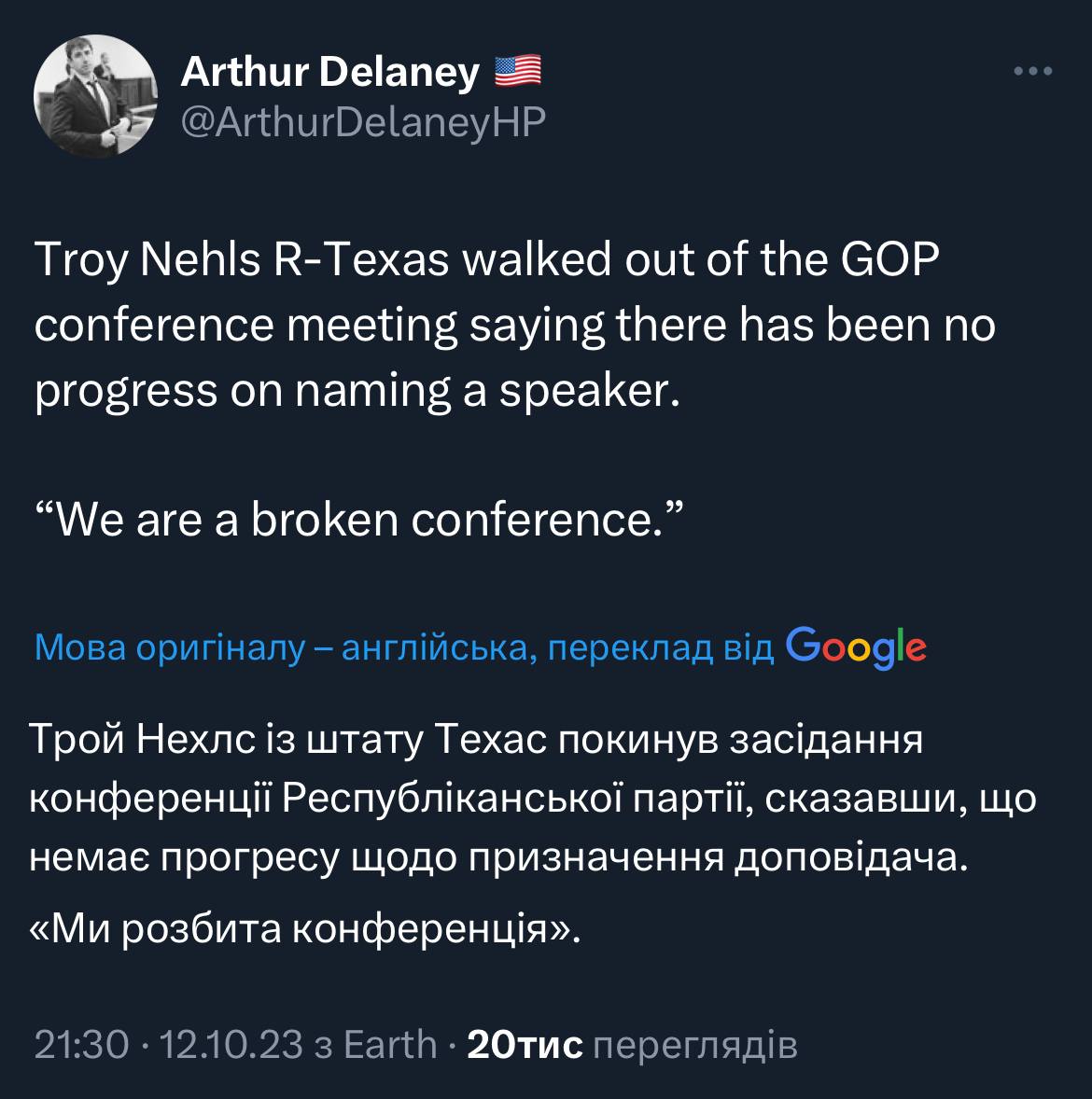Open the @ArthurDelaneyHP handle link
Image resolution: width=1092 pixels, height=1099 pixels.
[362, 121]
